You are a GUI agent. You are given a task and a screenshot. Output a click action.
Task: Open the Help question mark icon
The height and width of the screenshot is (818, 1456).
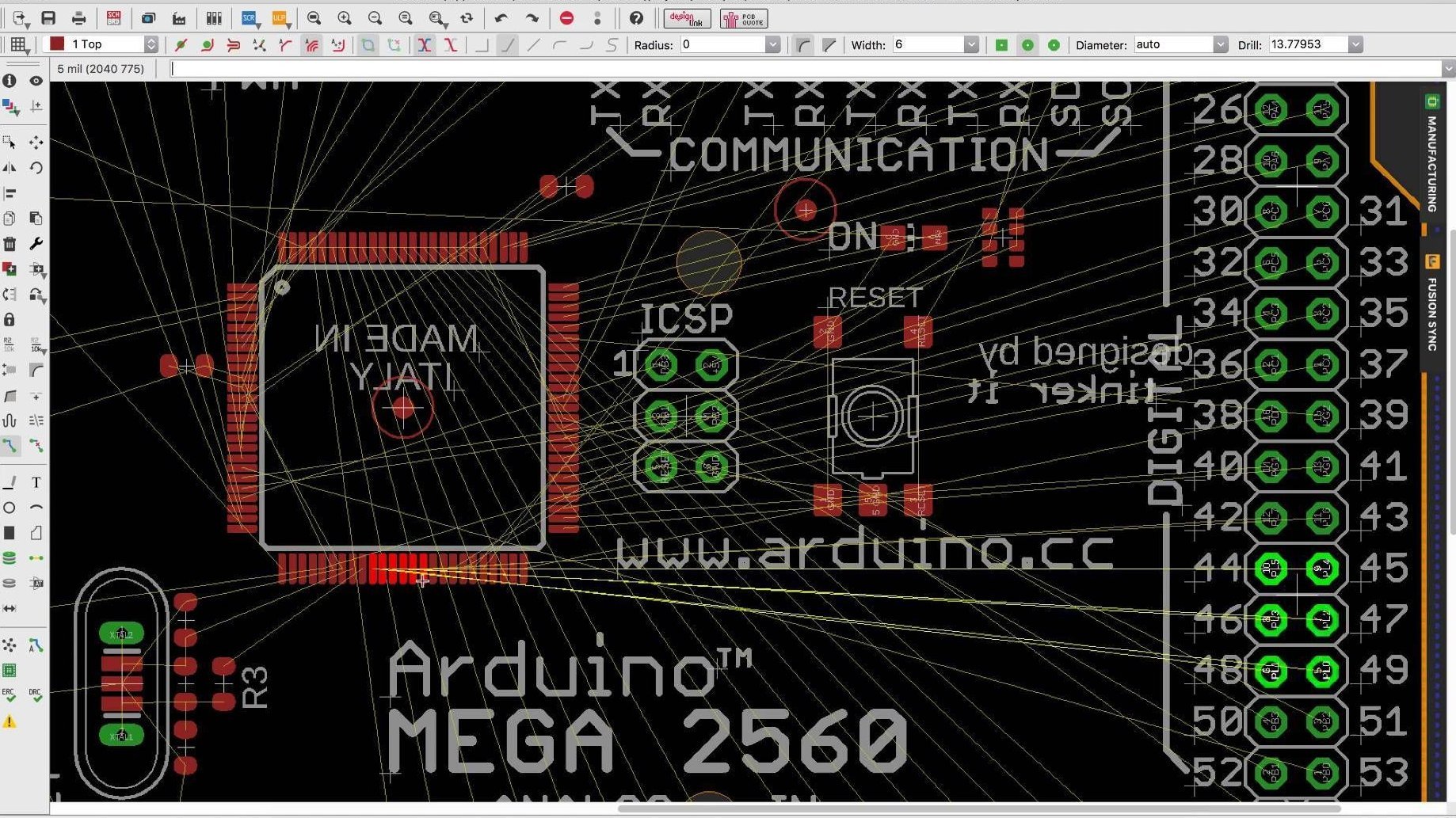pos(635,17)
